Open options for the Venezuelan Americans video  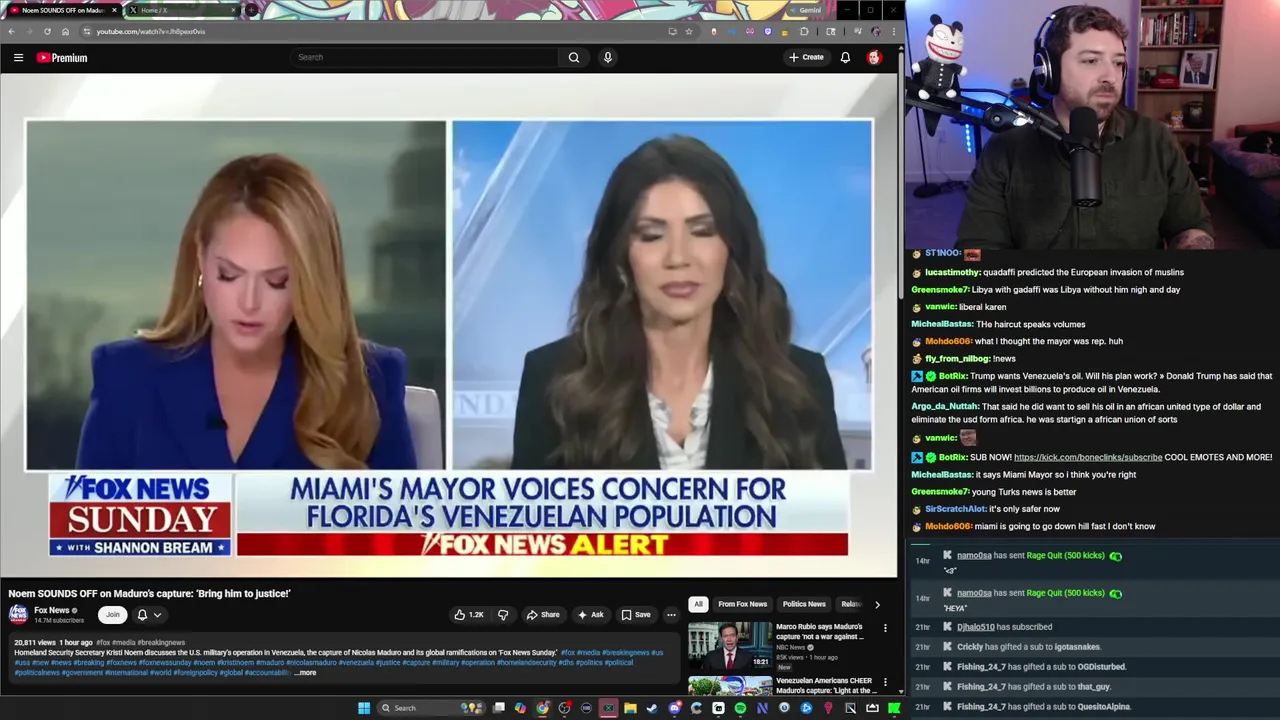point(885,683)
